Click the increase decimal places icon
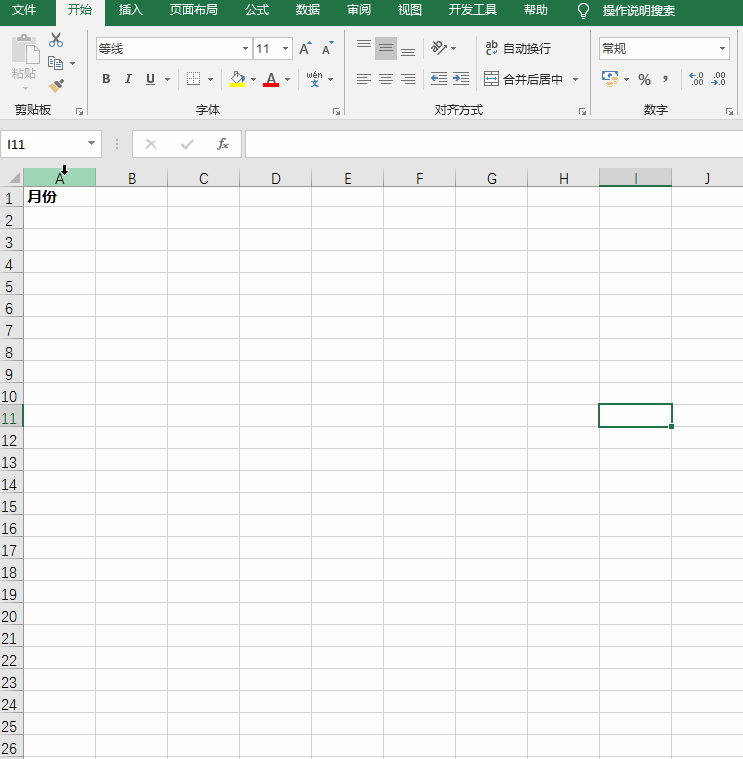Viewport: 743px width, 759px height. click(x=696, y=78)
